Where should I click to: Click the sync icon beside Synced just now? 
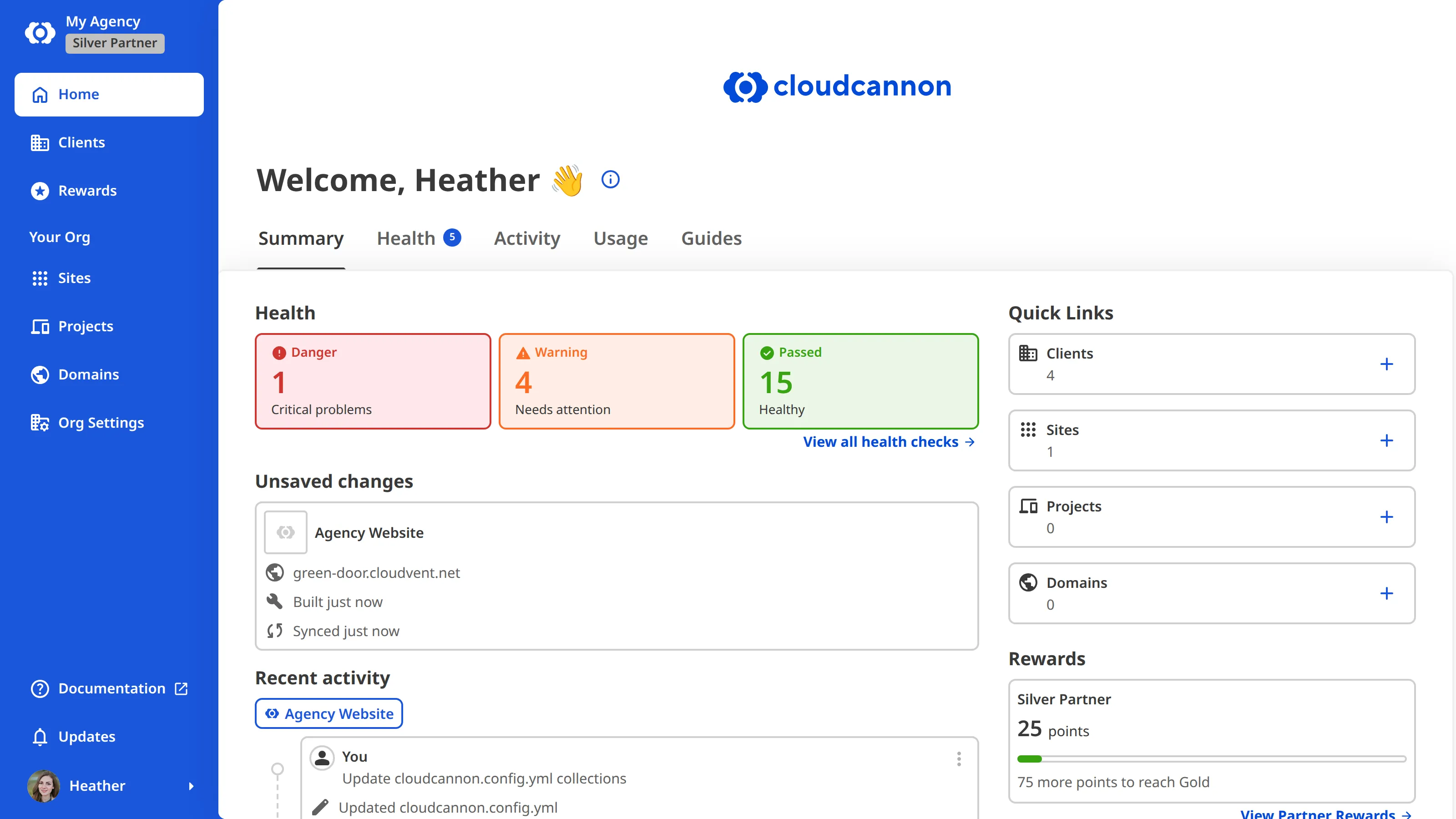(x=275, y=631)
